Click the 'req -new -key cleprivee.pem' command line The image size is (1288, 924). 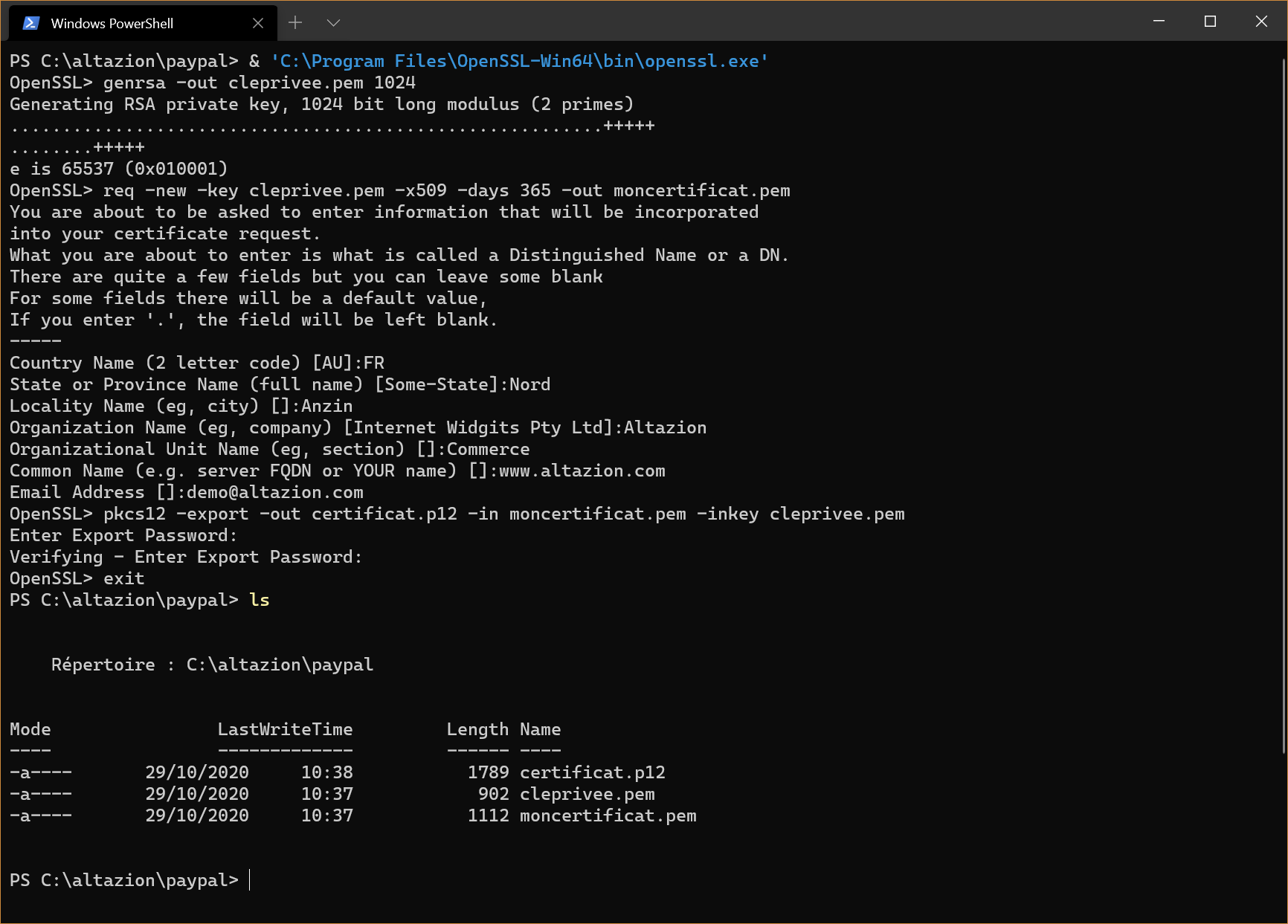400,190
